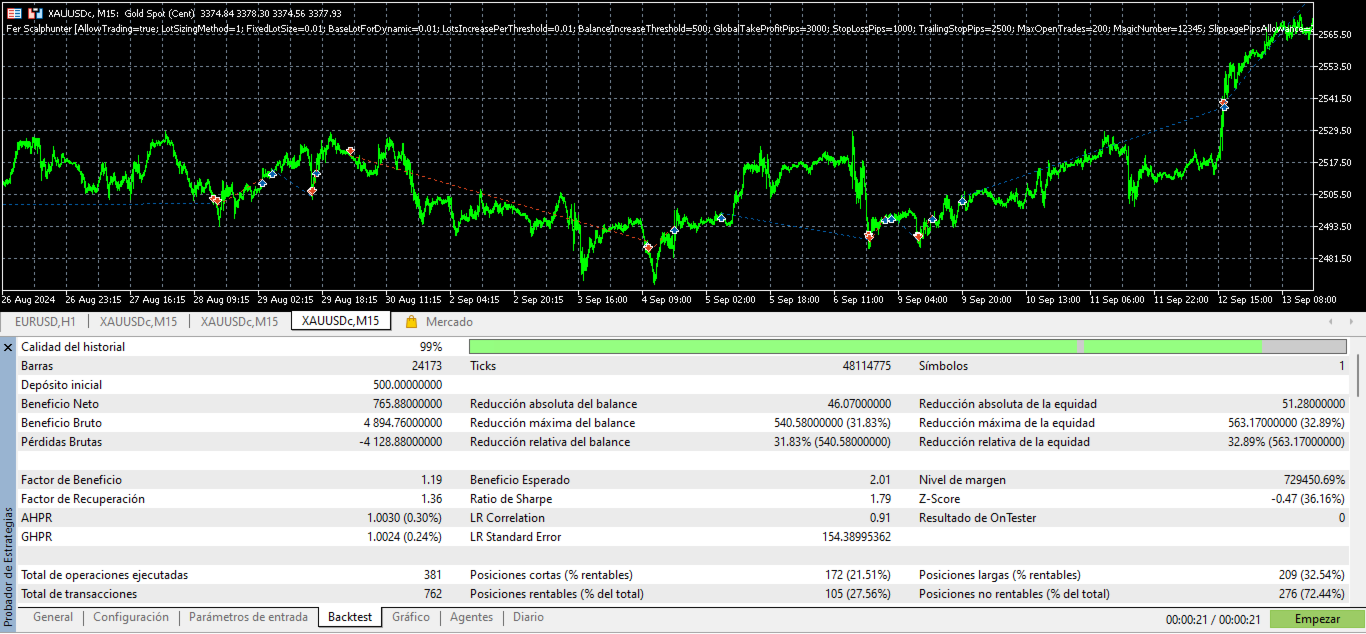
Task: Click the Nivel de margen value 729450.69%
Action: click(1312, 480)
